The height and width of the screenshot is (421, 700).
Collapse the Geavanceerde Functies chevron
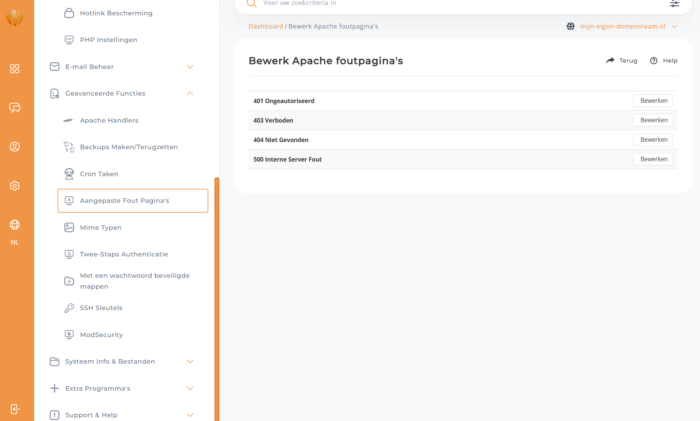pos(190,93)
